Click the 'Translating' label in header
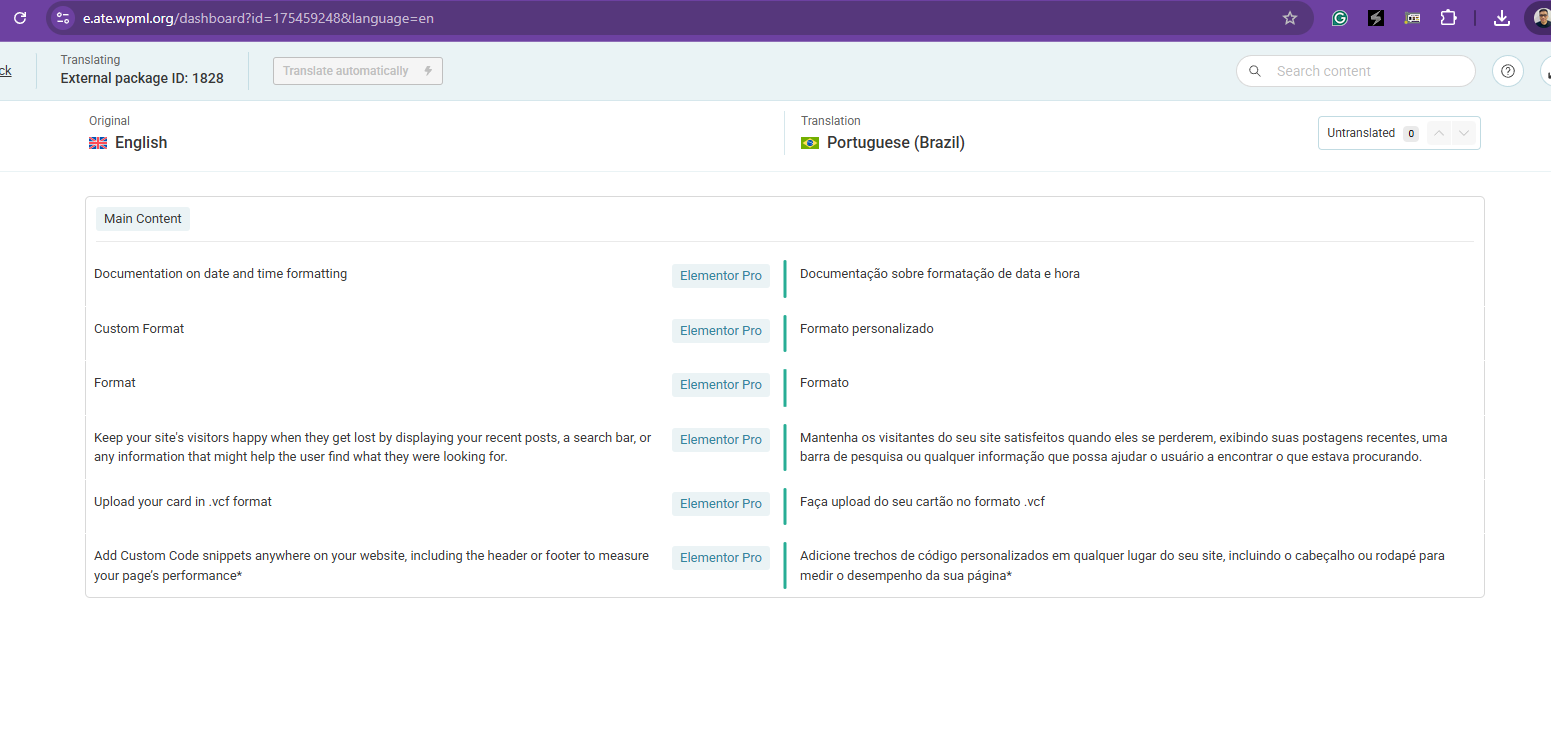Image resolution: width=1551 pixels, height=748 pixels. tap(90, 60)
